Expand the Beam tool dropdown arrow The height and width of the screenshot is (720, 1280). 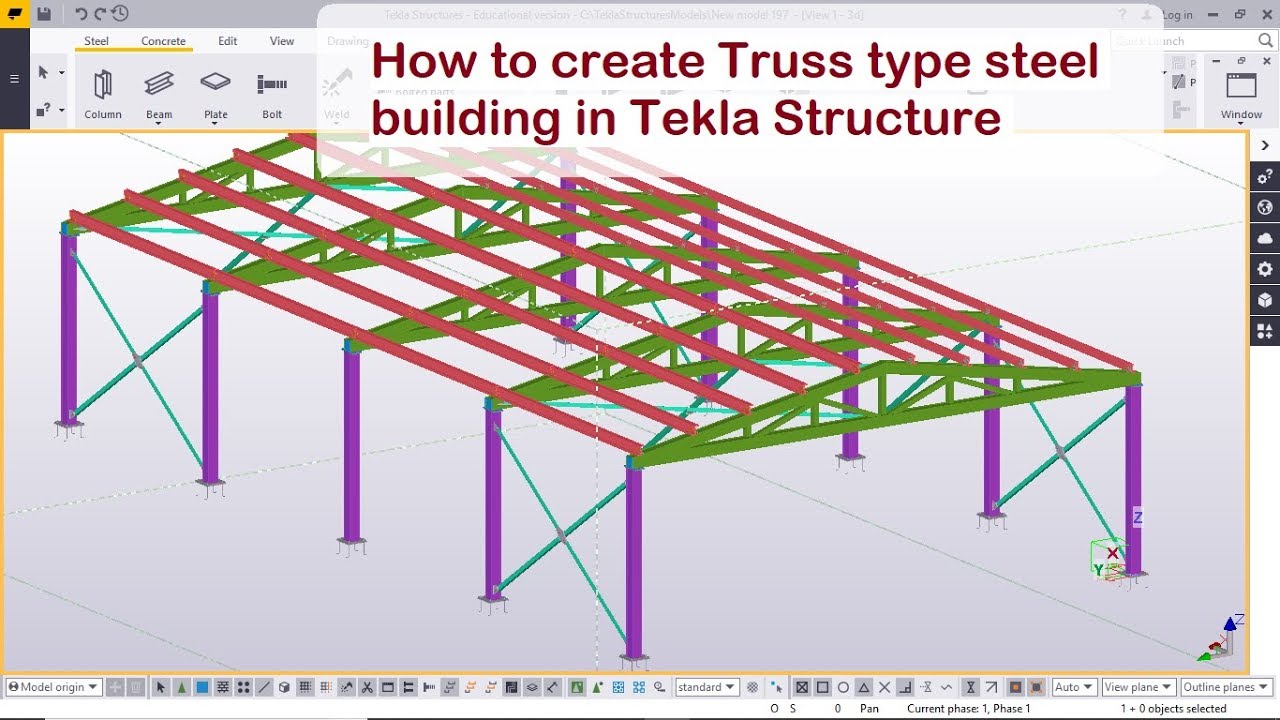click(159, 124)
